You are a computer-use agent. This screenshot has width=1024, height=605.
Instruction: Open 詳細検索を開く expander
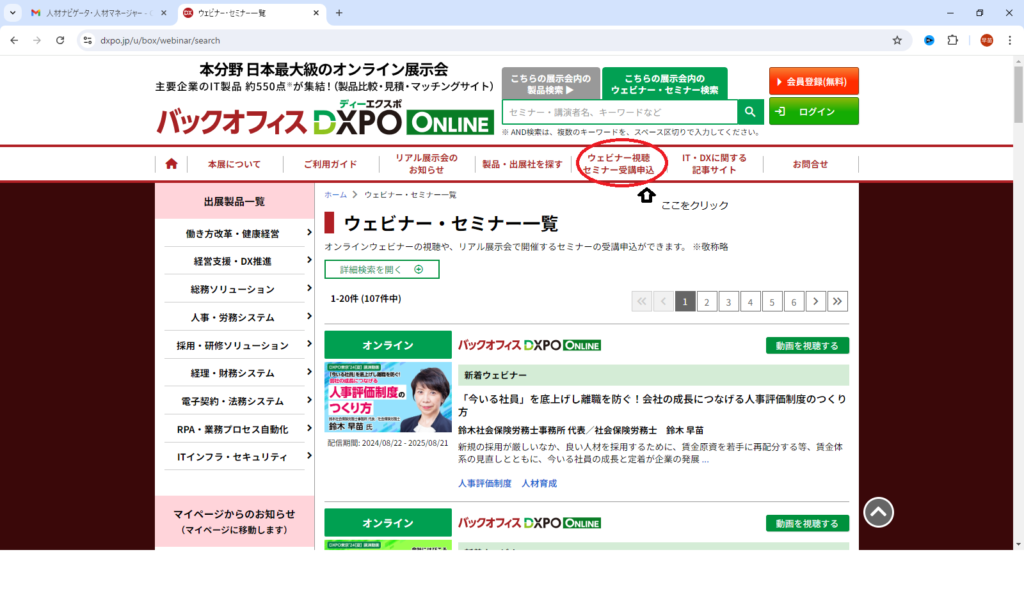tap(382, 269)
